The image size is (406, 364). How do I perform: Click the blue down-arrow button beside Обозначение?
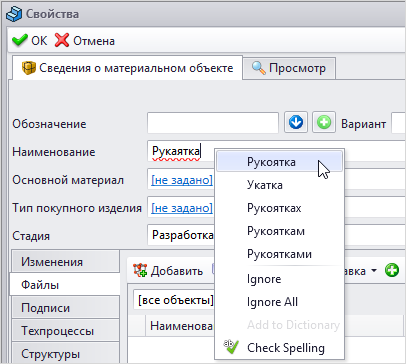point(296,122)
